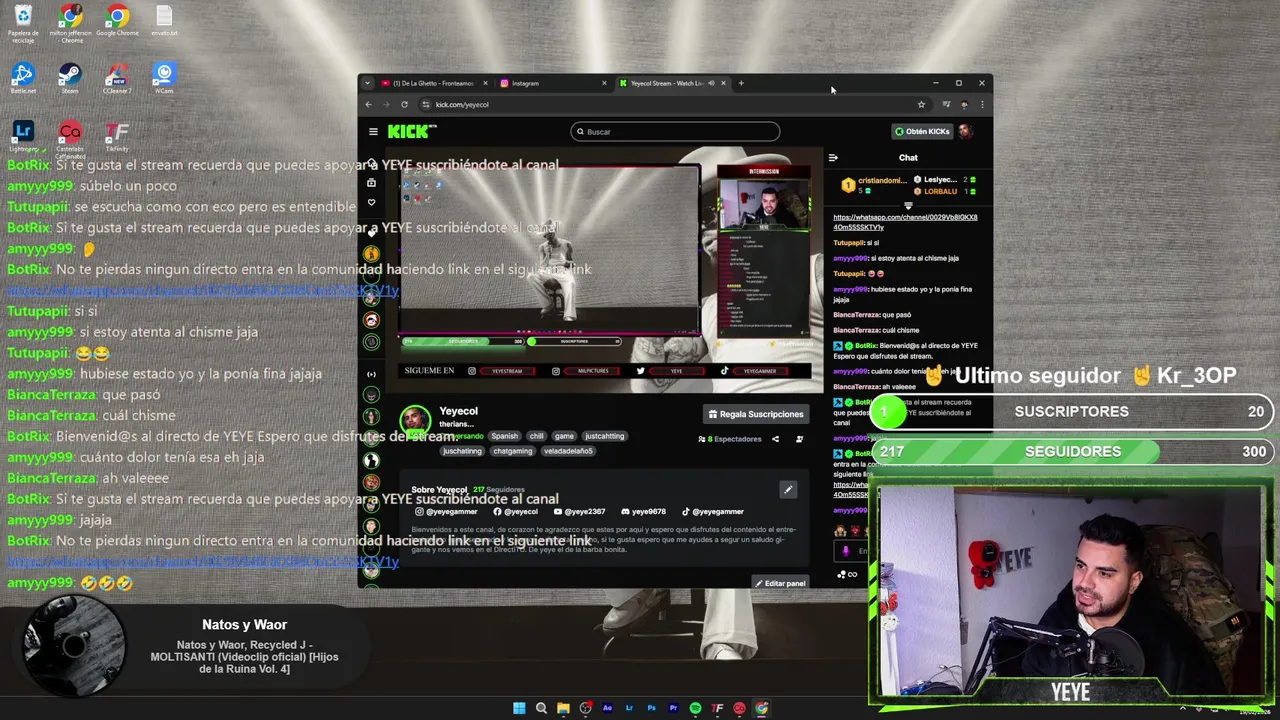Open Battle.net desktop shortcut

point(23,78)
